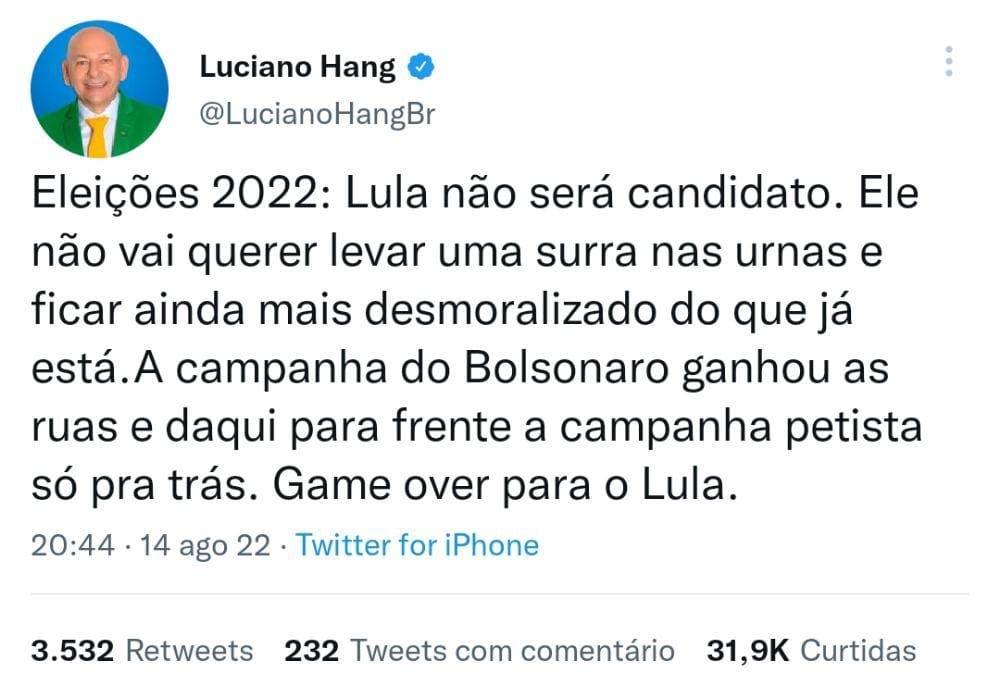Open the "Tweets com comentário" label
Screen dimensions: 1000x698
pos(512,651)
